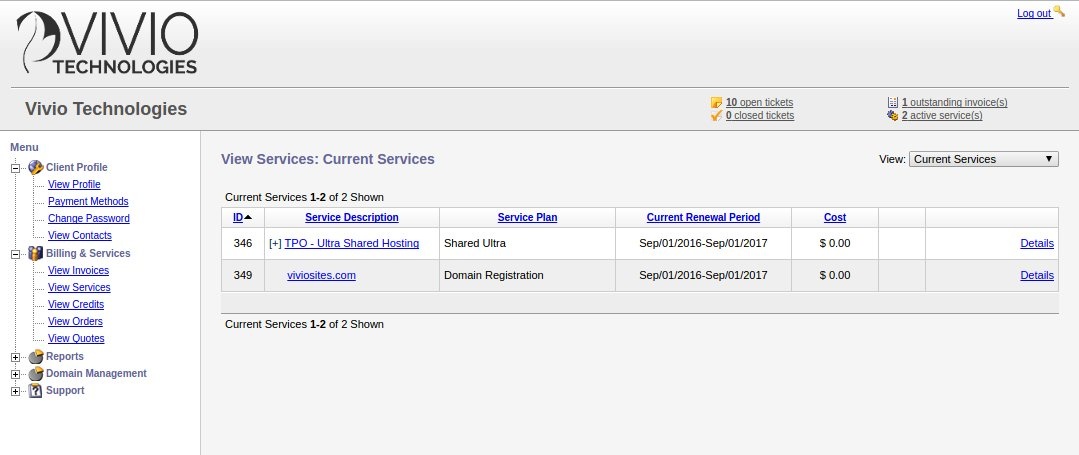The width and height of the screenshot is (1079, 455).
Task: Open Details for service 349
Action: tap(1037, 275)
